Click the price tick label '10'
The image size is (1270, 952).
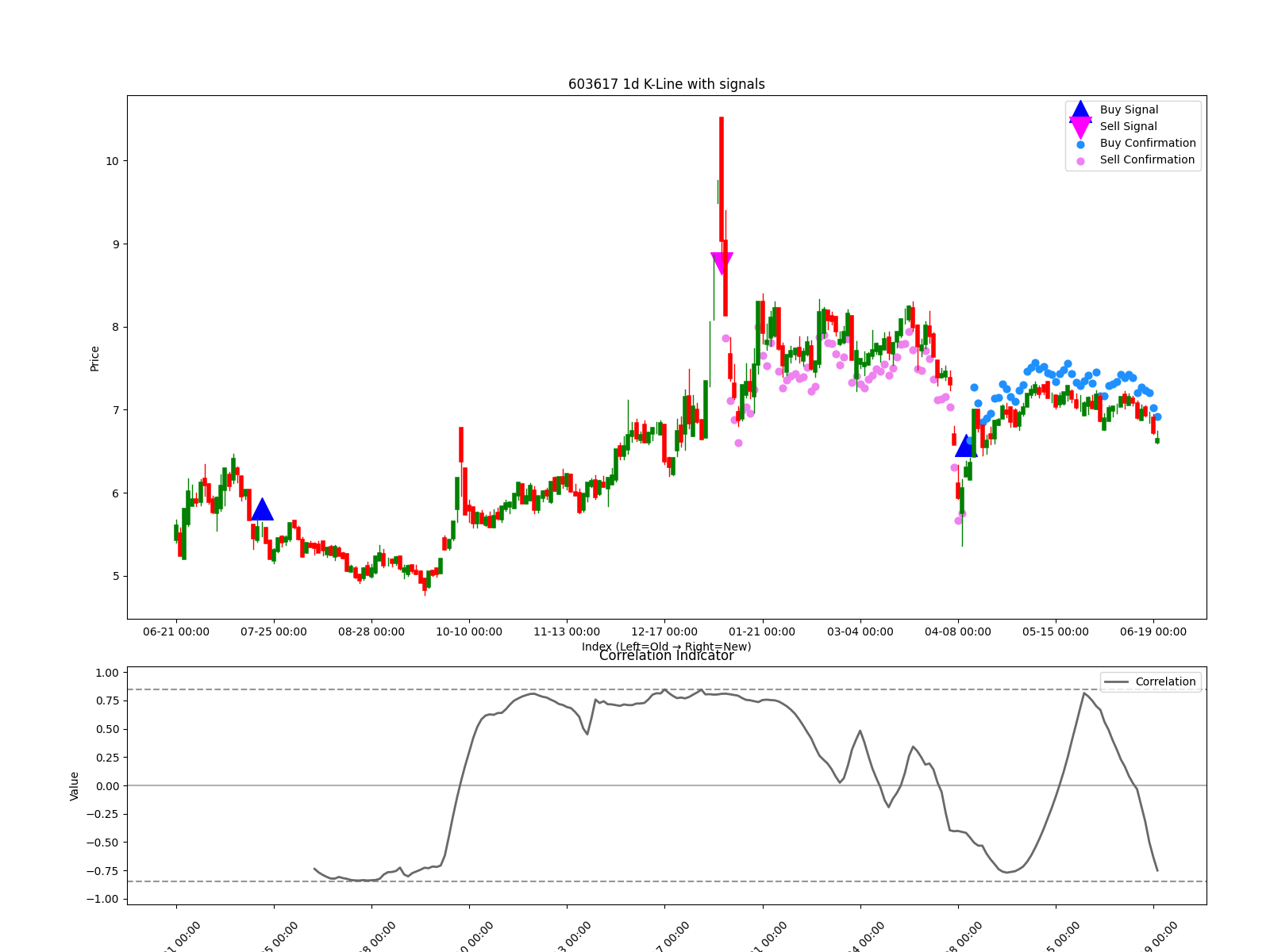click(x=111, y=161)
